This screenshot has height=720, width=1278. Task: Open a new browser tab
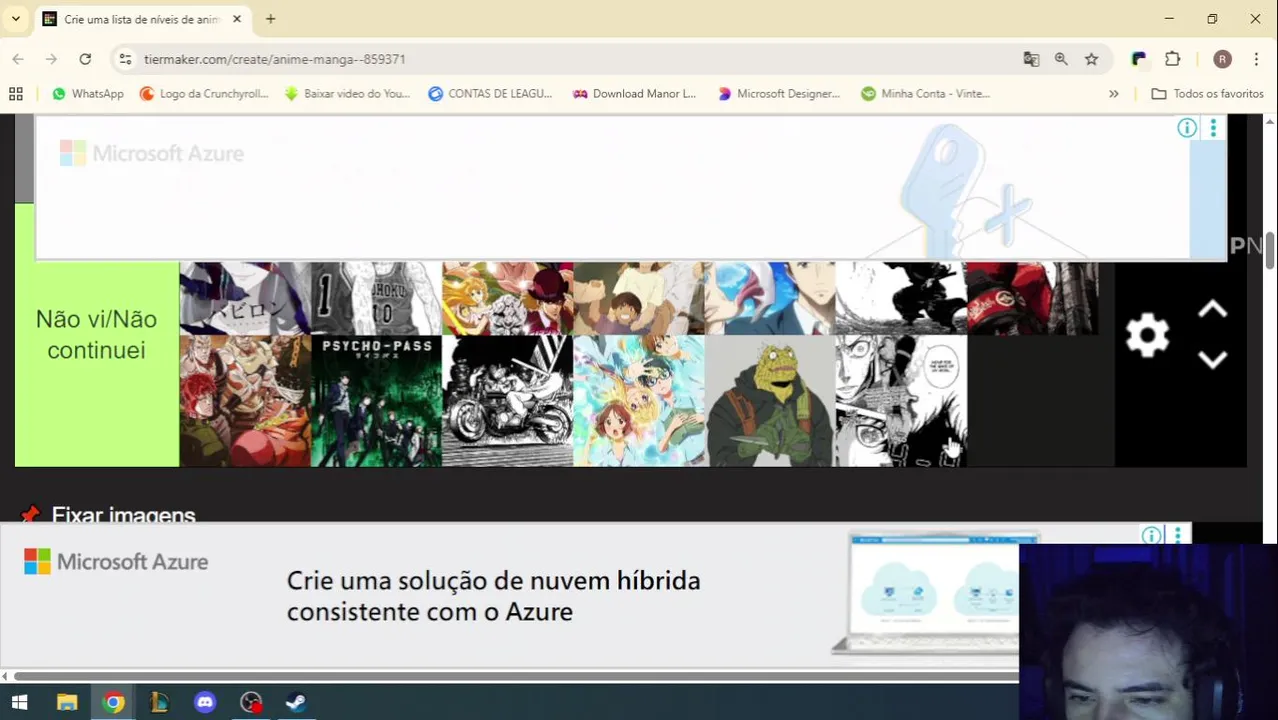(270, 19)
